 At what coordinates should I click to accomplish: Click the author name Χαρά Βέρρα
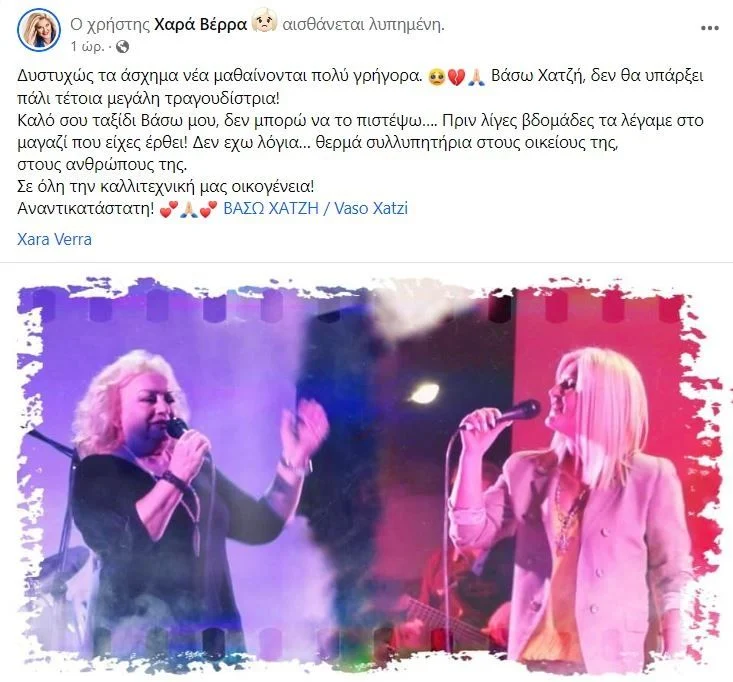point(200,24)
